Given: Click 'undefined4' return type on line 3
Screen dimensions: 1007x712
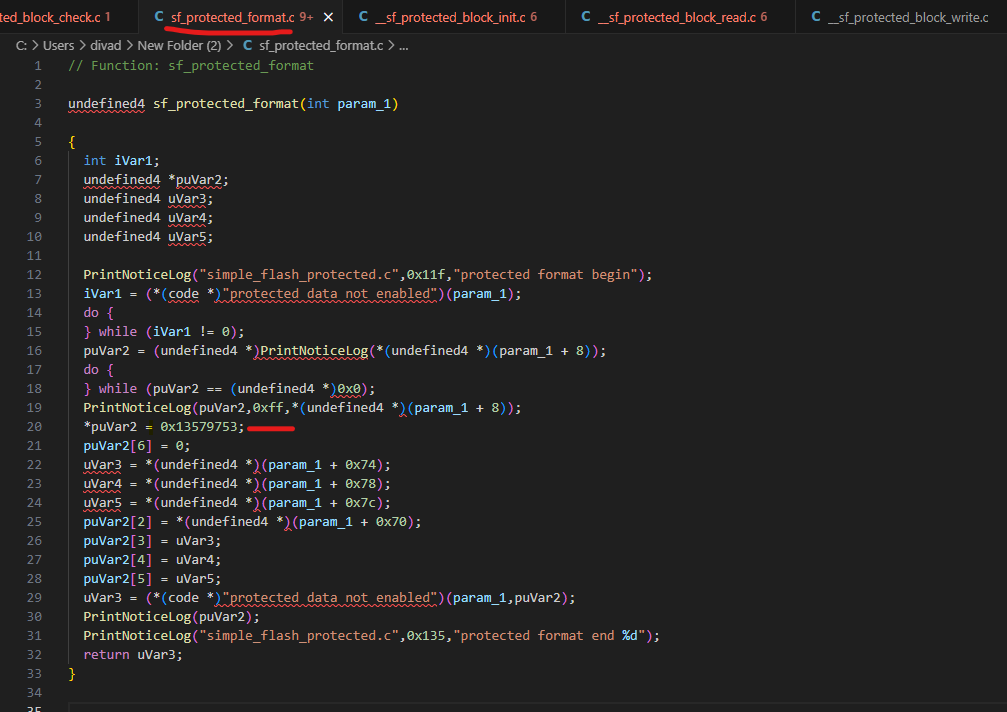Looking at the screenshot, I should coord(107,104).
